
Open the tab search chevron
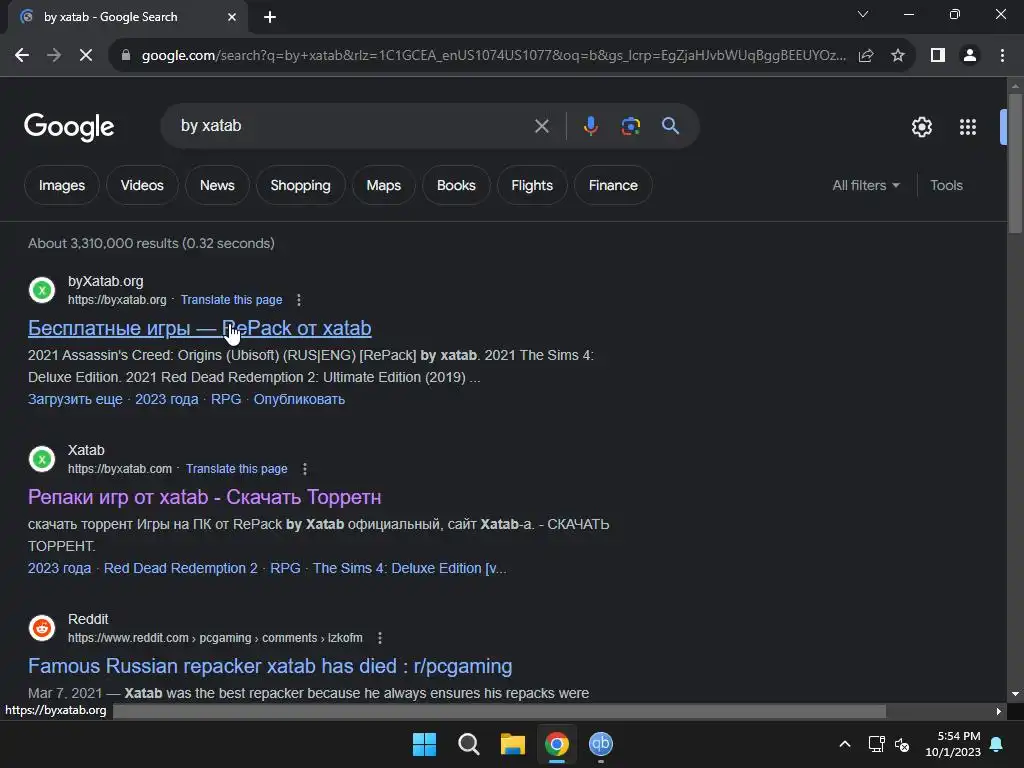(863, 14)
